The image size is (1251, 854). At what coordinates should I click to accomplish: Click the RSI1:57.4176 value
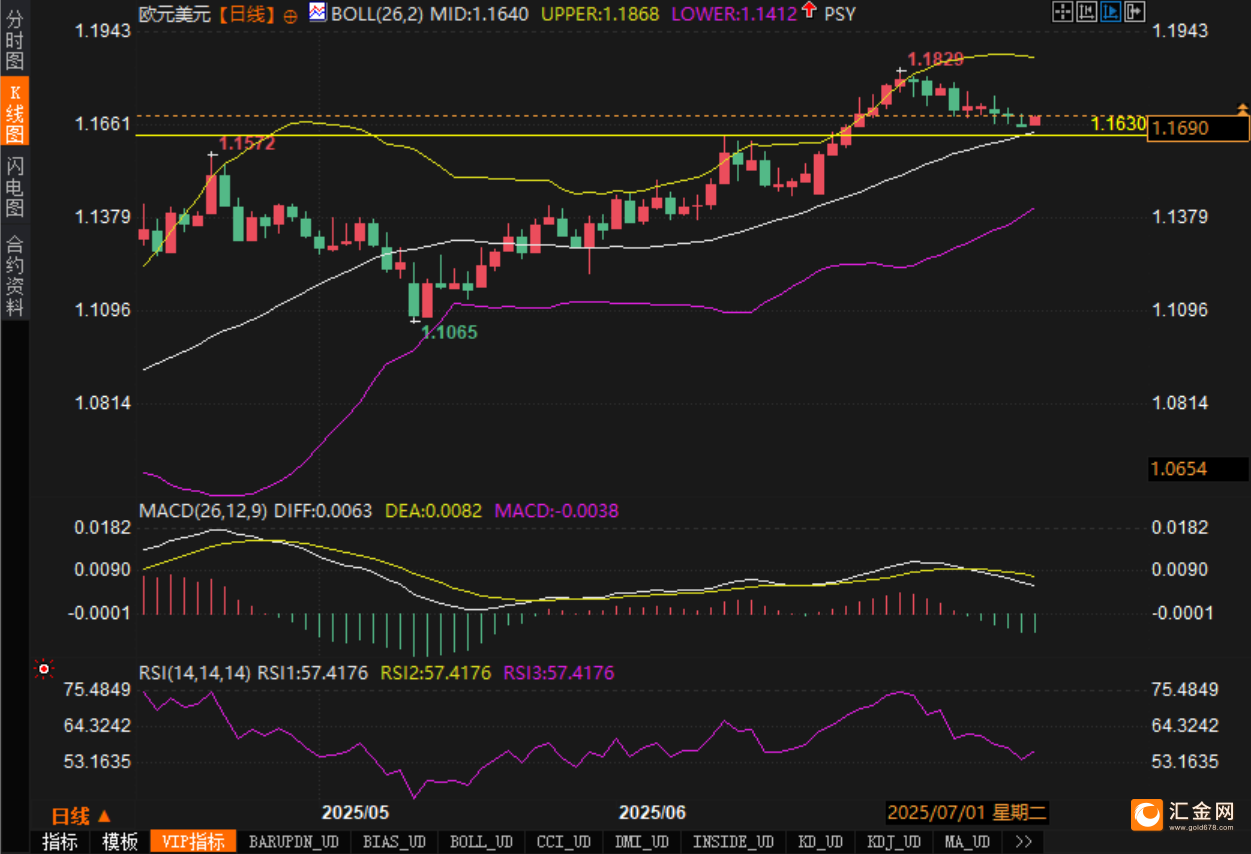(x=313, y=673)
